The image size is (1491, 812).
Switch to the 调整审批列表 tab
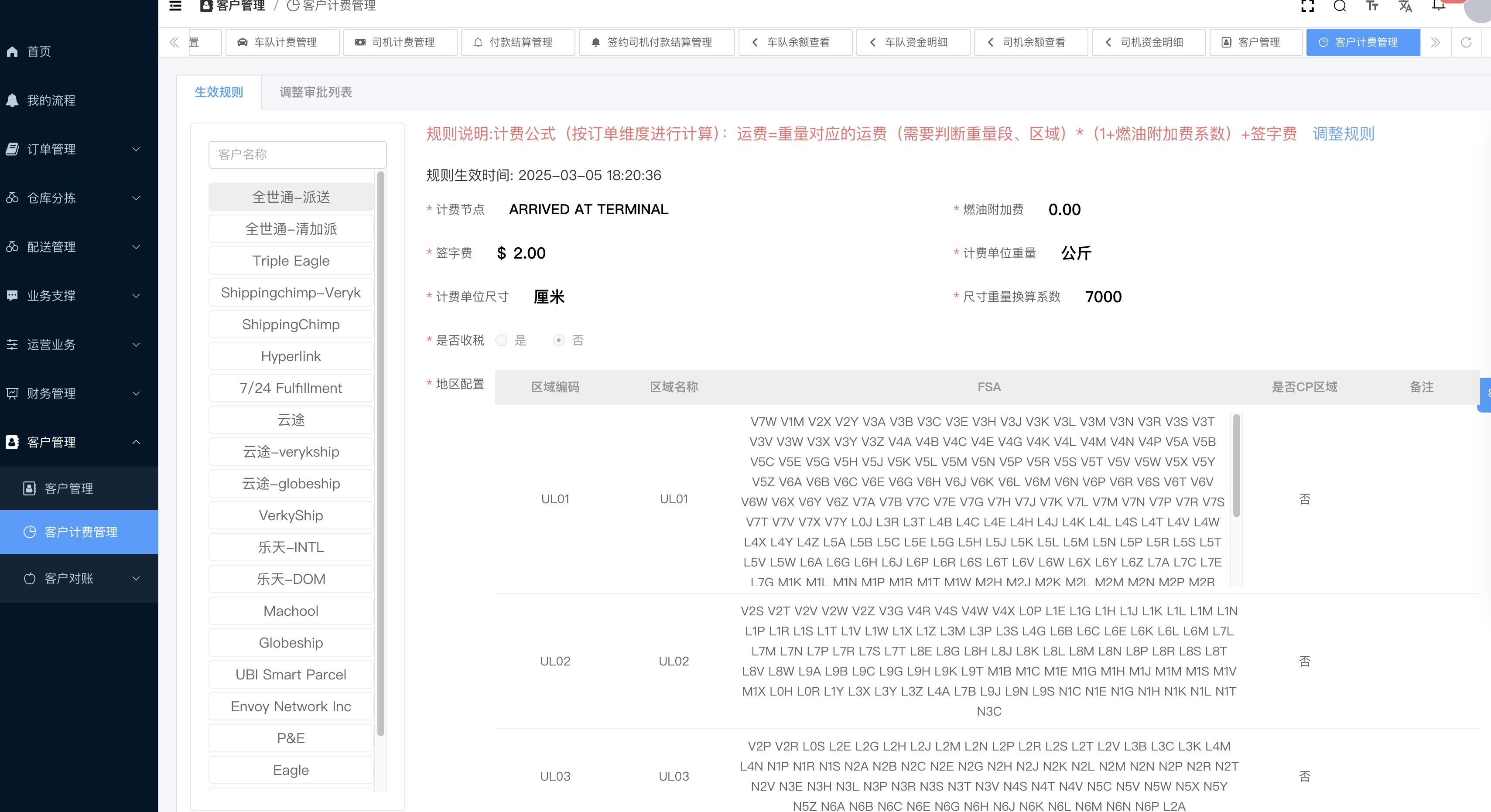coord(315,92)
